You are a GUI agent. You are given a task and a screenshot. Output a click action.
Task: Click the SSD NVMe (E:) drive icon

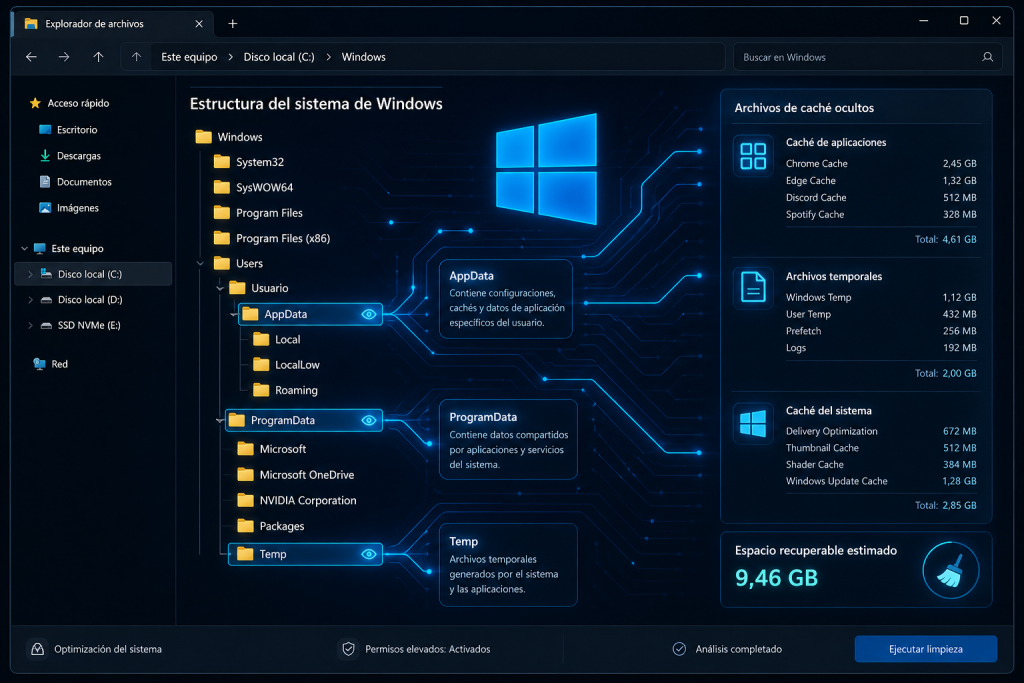[x=46, y=325]
